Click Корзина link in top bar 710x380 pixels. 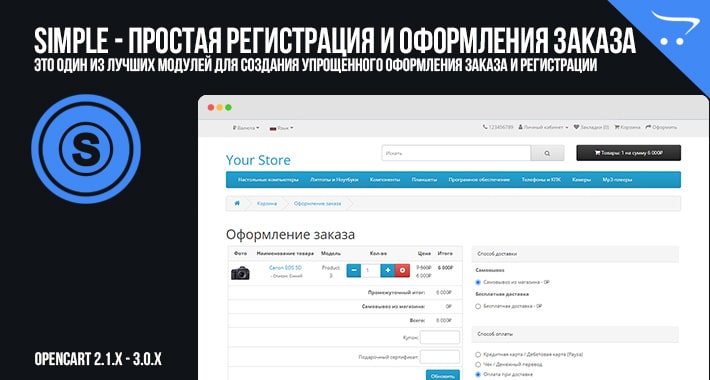click(627, 127)
